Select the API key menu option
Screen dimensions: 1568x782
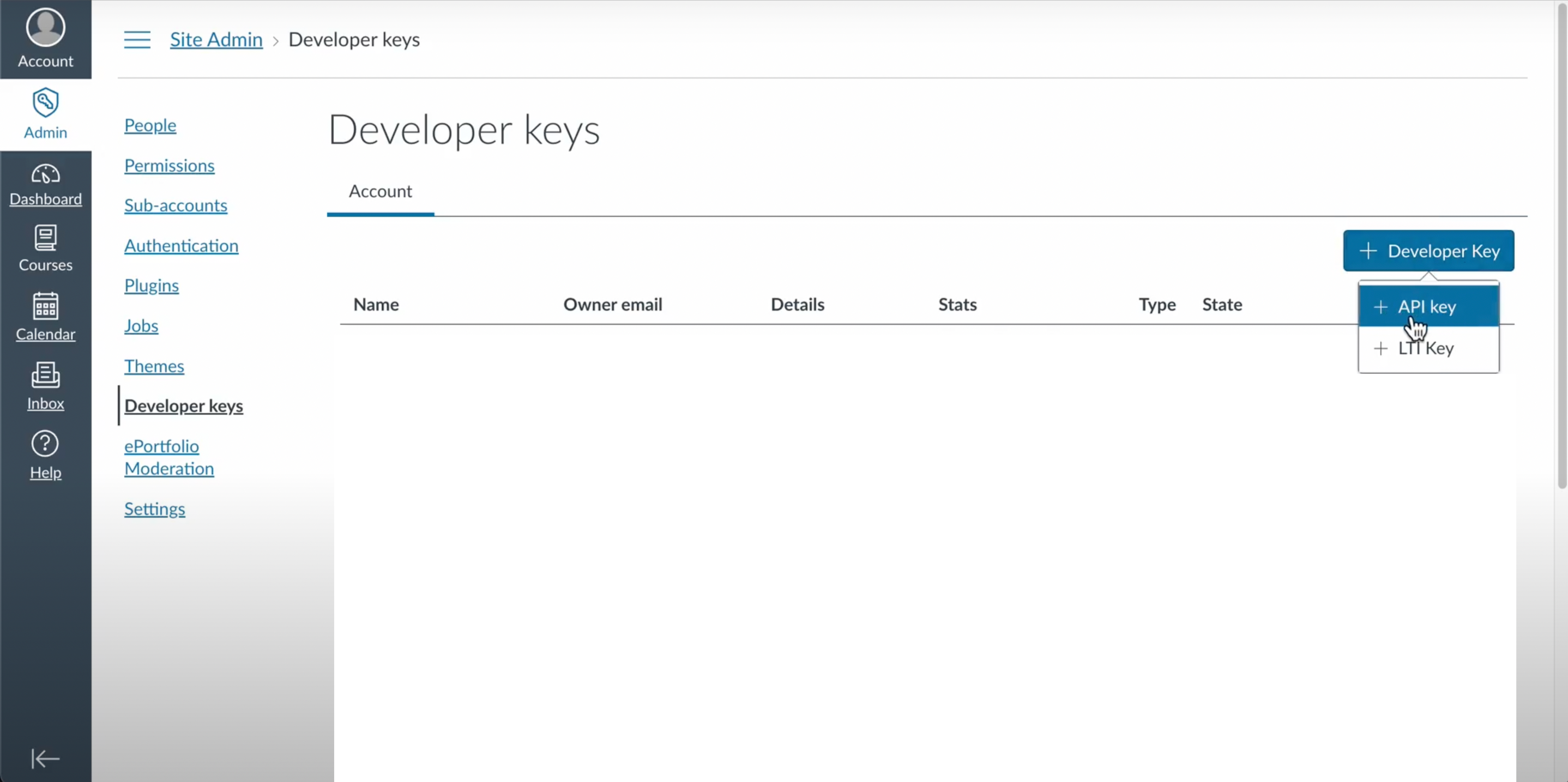pos(1428,306)
